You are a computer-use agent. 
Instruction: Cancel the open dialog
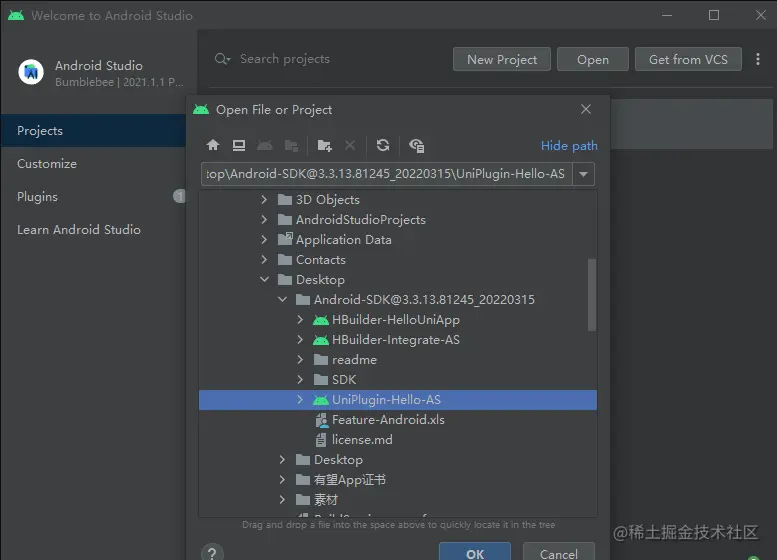tap(558, 552)
